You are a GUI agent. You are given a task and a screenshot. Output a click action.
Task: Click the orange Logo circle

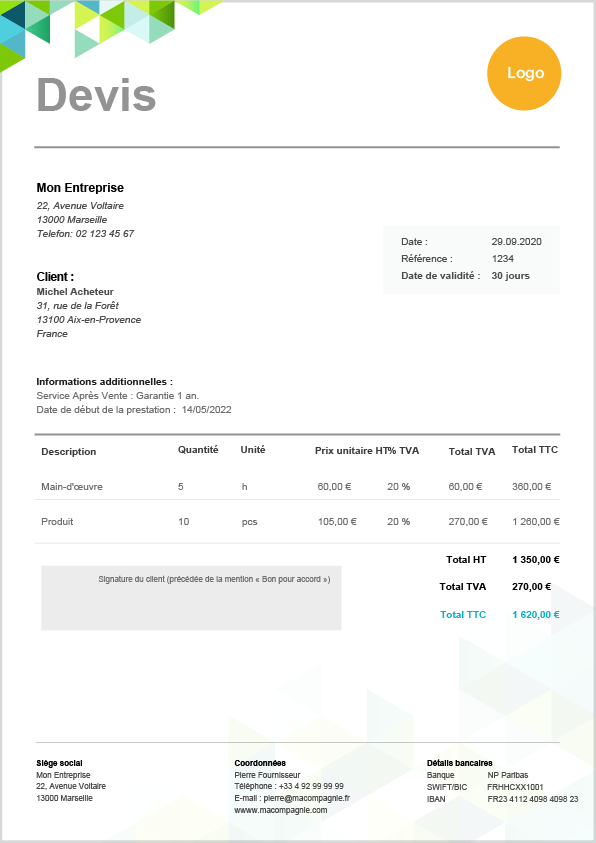point(524,74)
